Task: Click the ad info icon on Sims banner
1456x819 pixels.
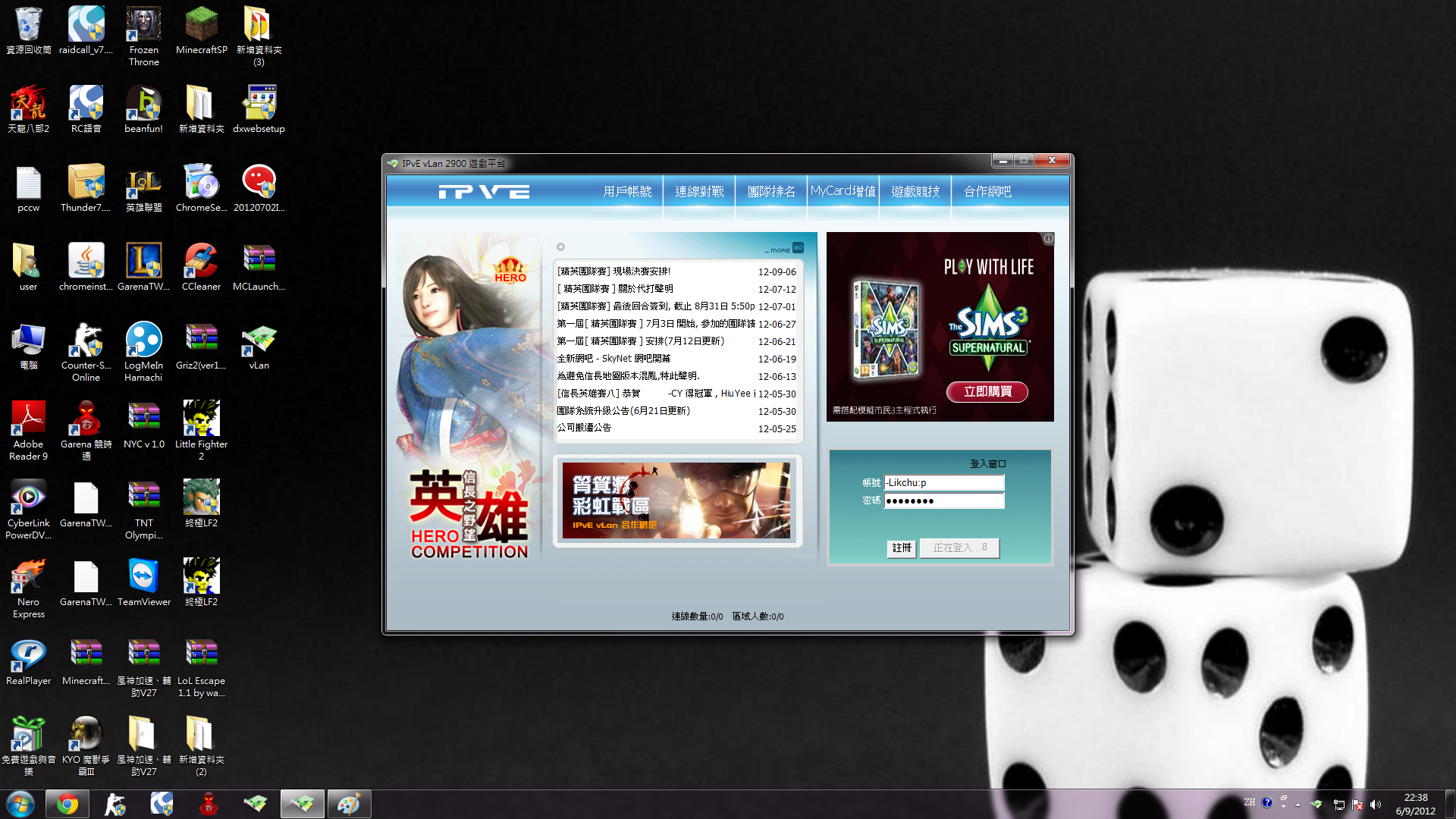Action: 1048,238
